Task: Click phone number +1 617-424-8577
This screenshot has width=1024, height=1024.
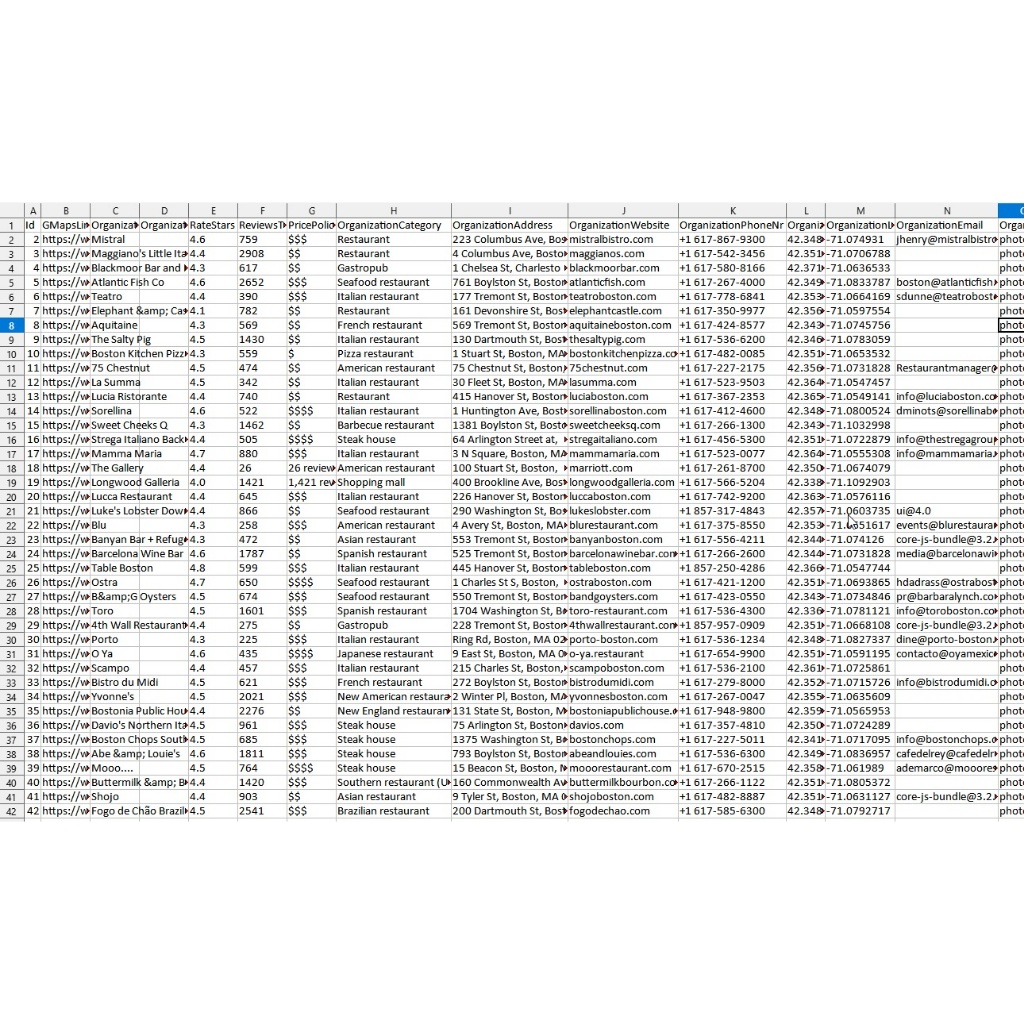Action: 732,325
